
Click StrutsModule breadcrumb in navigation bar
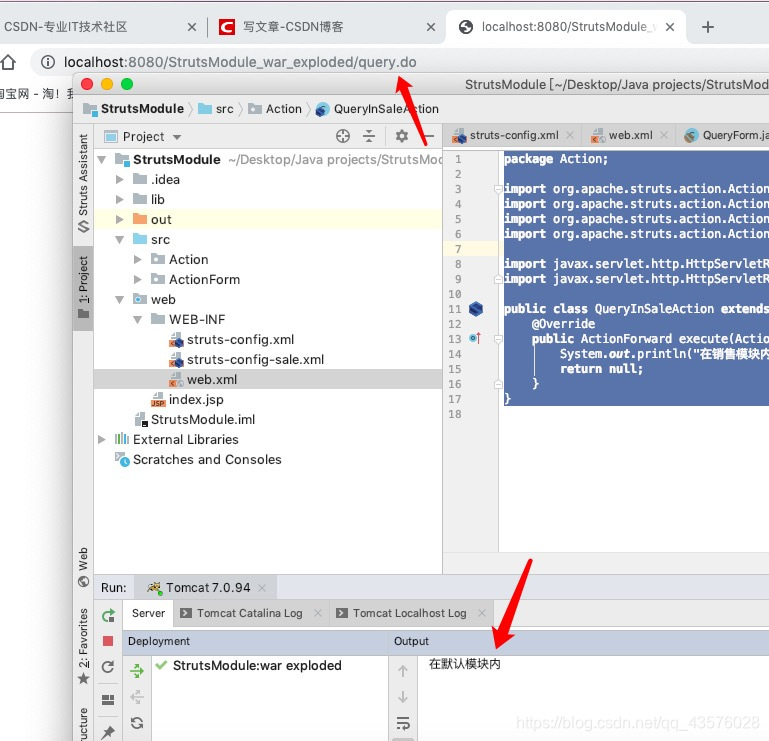tap(133, 109)
